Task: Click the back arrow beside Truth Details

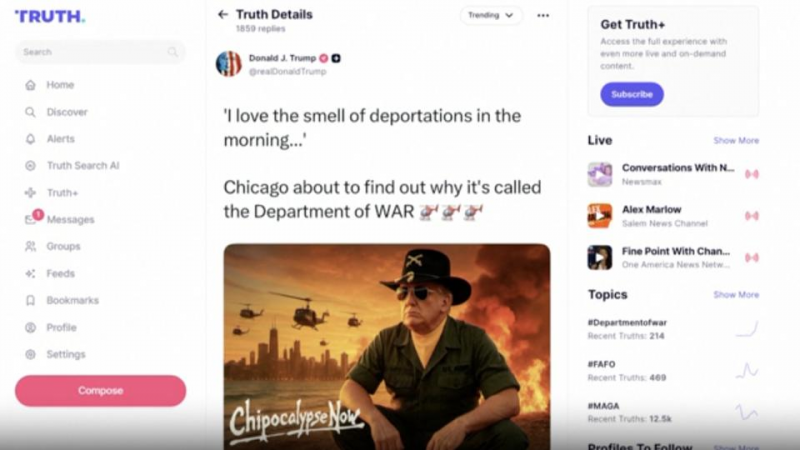Action: (x=222, y=14)
